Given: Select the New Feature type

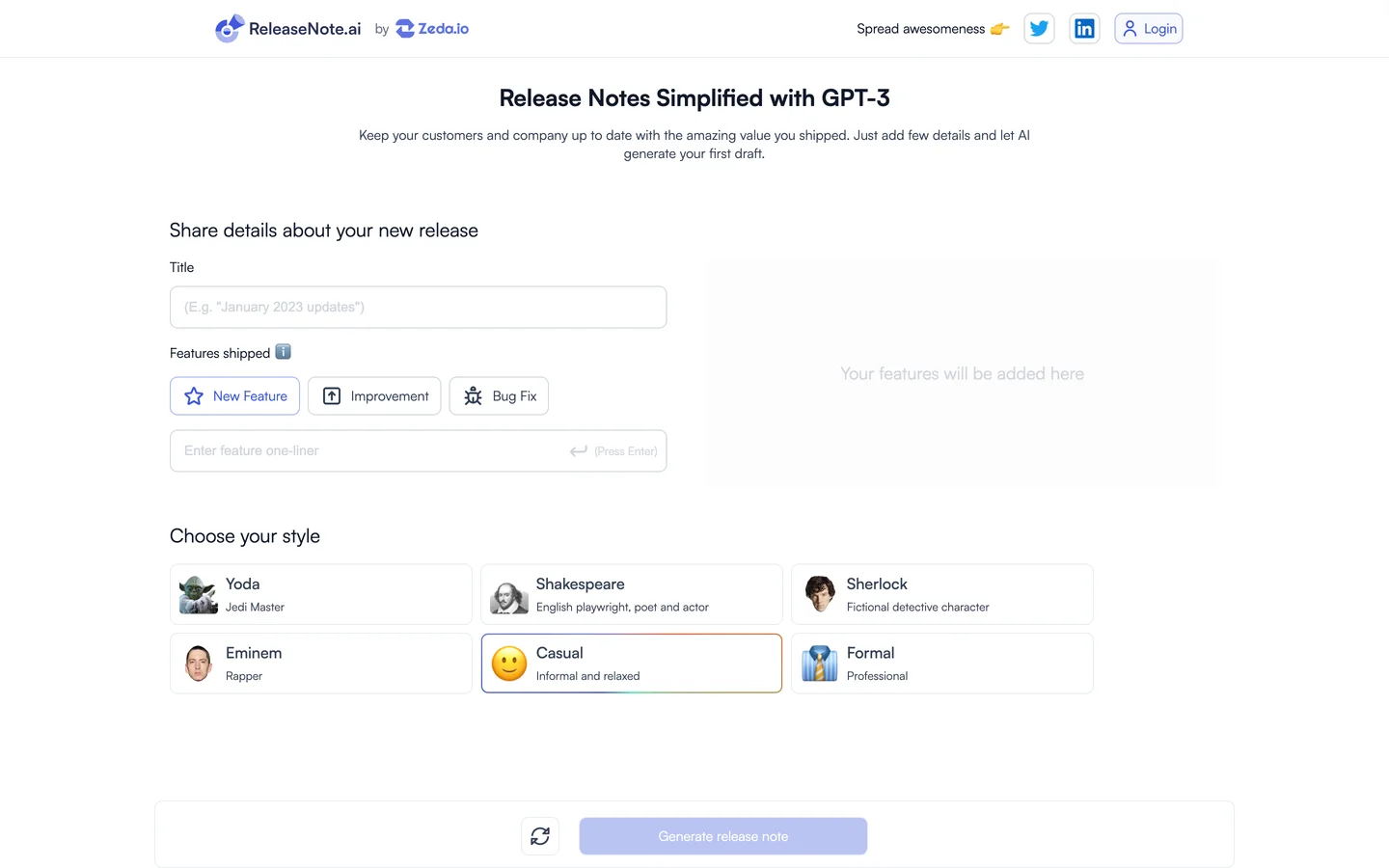Looking at the screenshot, I should click(234, 396).
